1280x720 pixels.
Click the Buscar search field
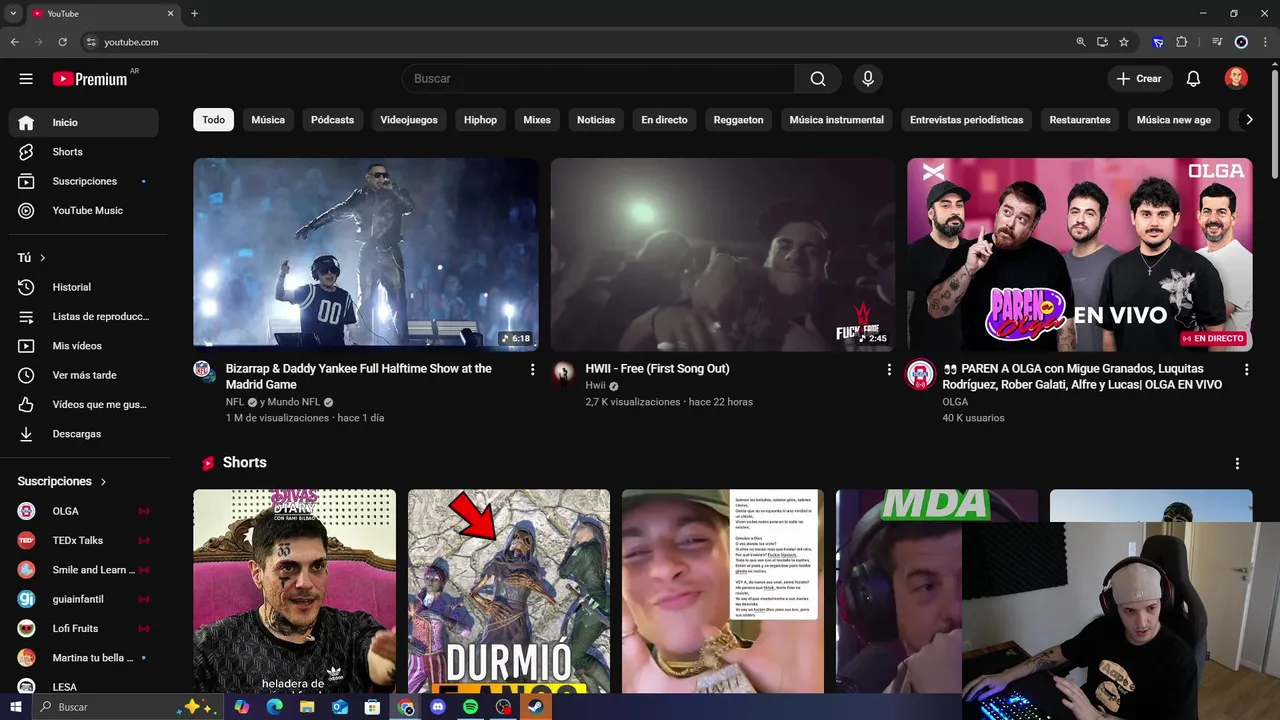tap(598, 79)
